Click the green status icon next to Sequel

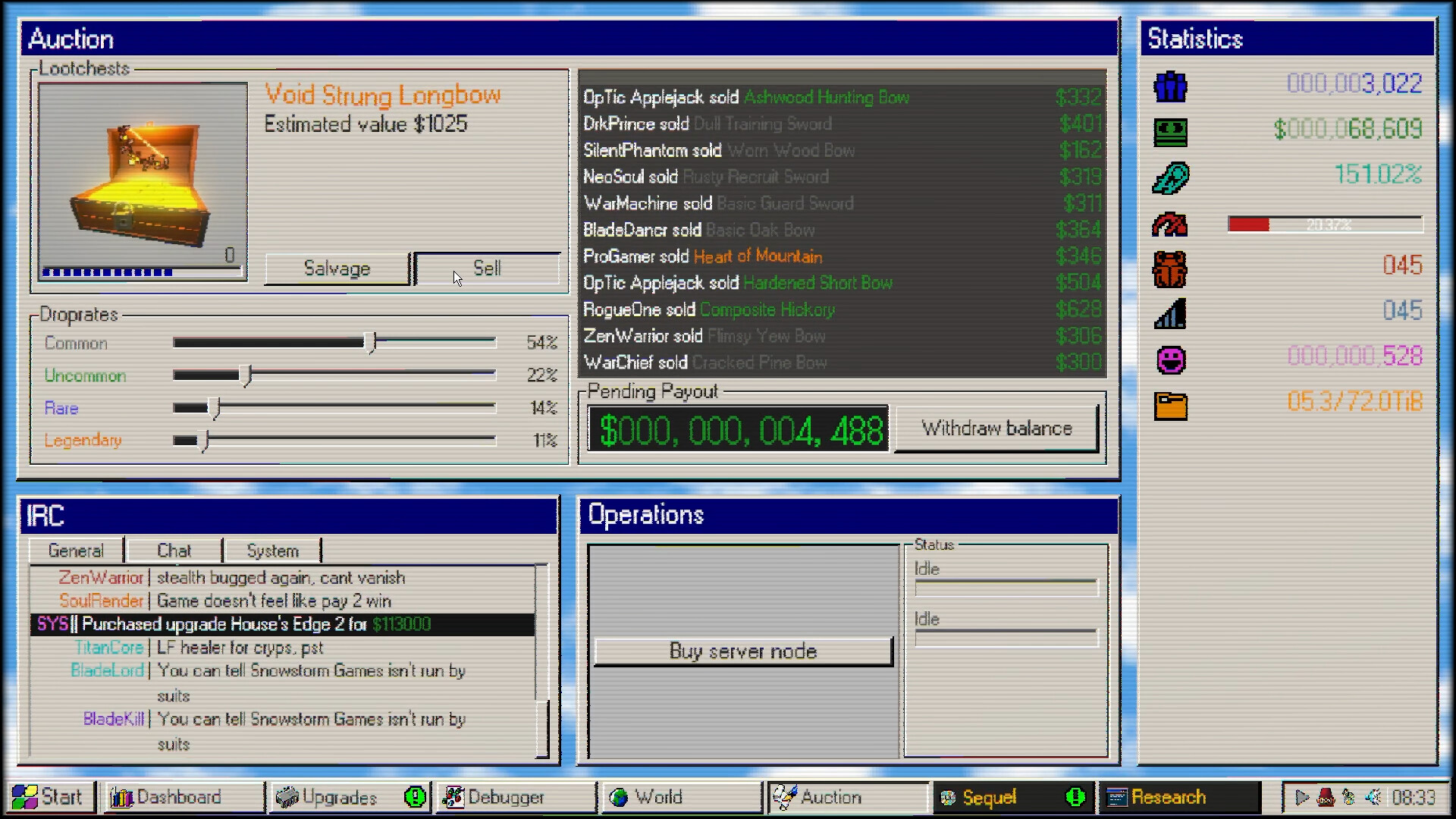coord(1075,797)
